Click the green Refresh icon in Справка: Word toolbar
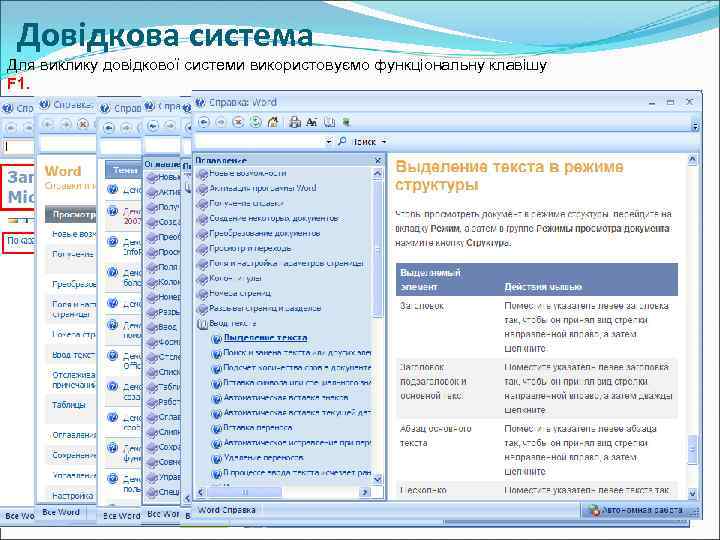The width and height of the screenshot is (720, 540). [255, 122]
